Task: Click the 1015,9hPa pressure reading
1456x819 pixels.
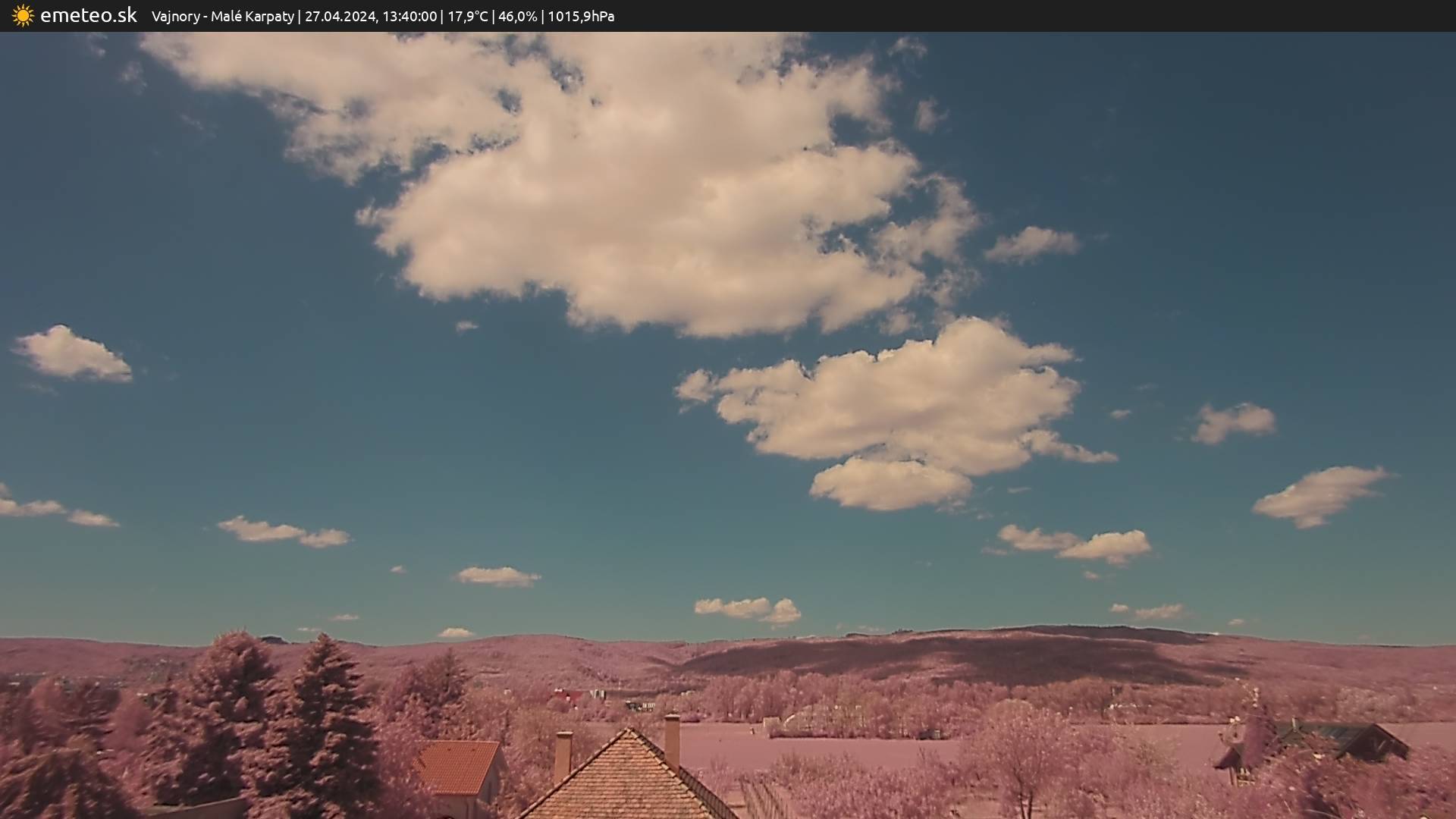Action: 581,16
